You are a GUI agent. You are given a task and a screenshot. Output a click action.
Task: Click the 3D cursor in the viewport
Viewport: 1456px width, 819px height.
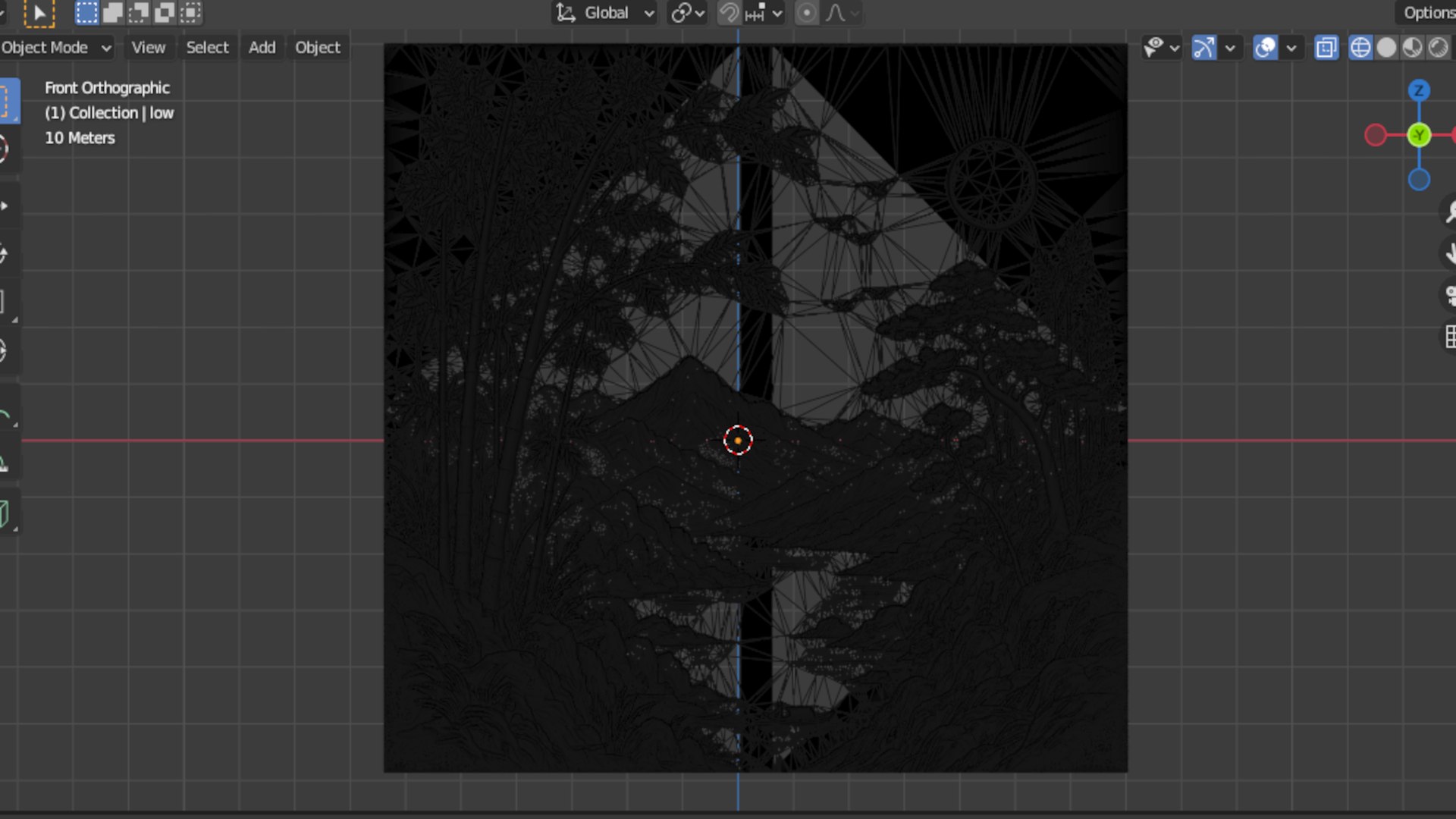tap(738, 440)
